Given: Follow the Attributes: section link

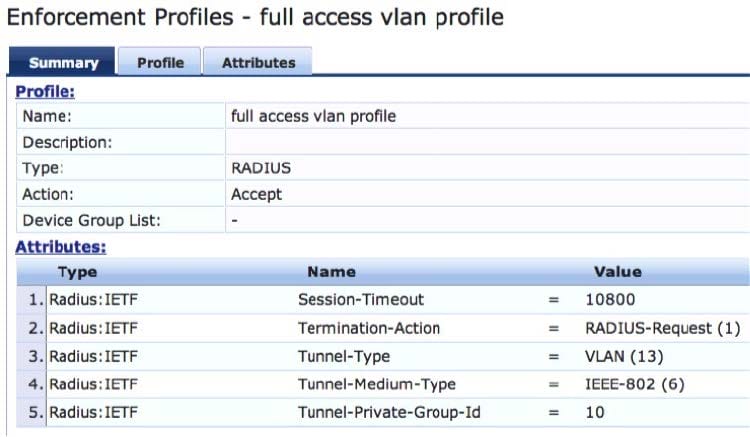Looking at the screenshot, I should pyautogui.click(x=61, y=247).
